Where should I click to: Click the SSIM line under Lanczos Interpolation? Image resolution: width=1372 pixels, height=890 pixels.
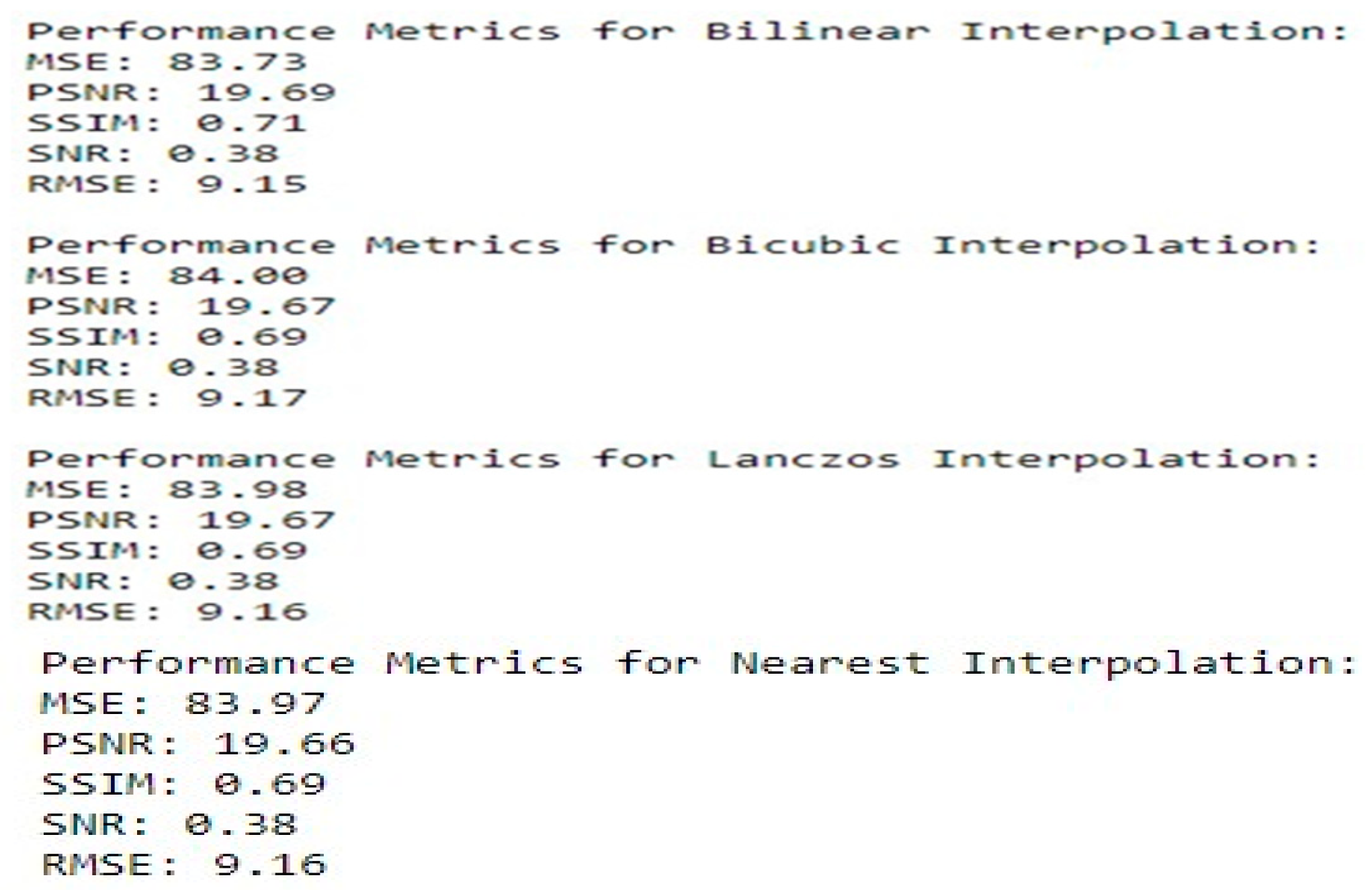click(167, 550)
